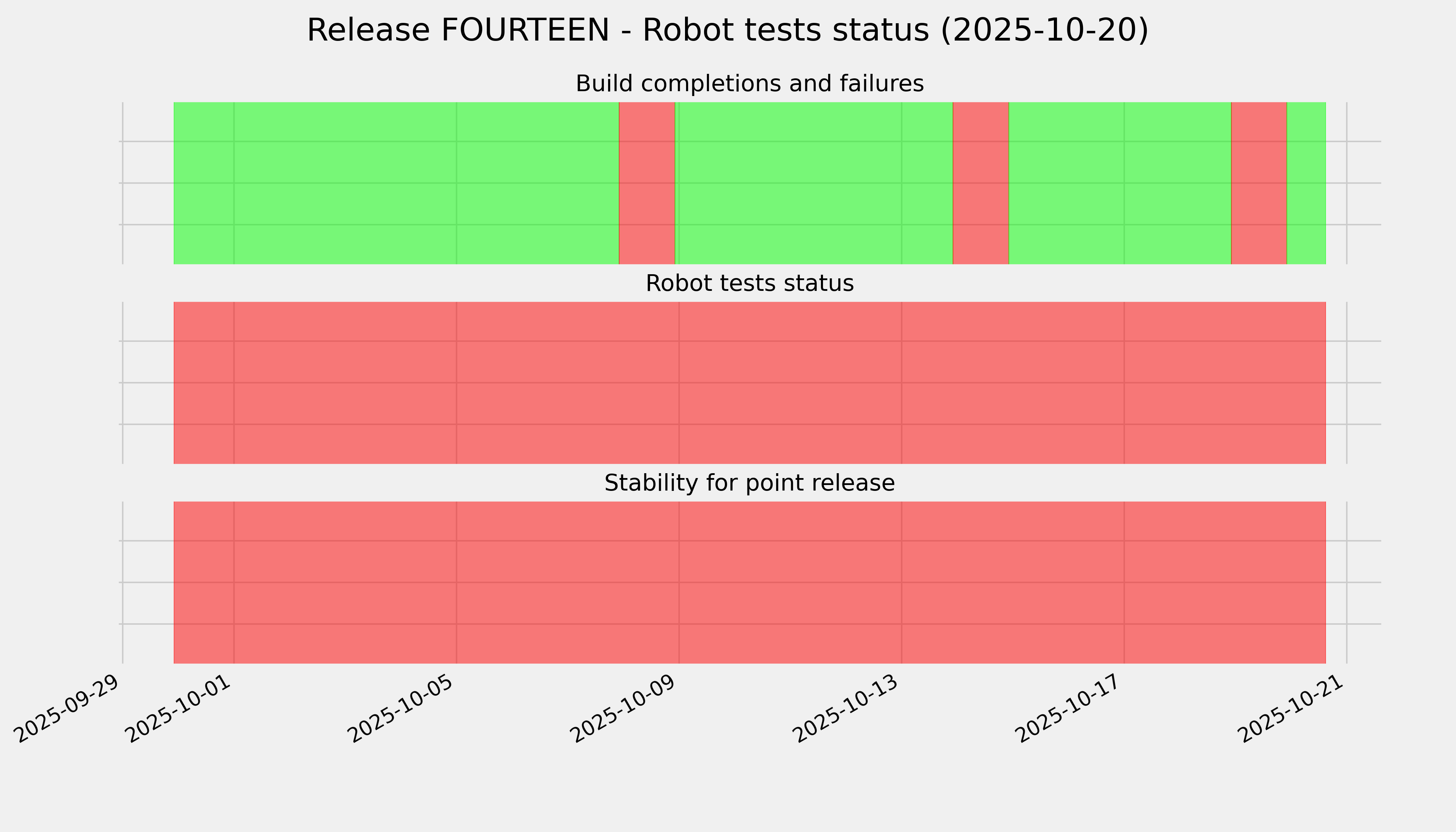Click the 'Build completions and failures' subplot title

point(749,84)
